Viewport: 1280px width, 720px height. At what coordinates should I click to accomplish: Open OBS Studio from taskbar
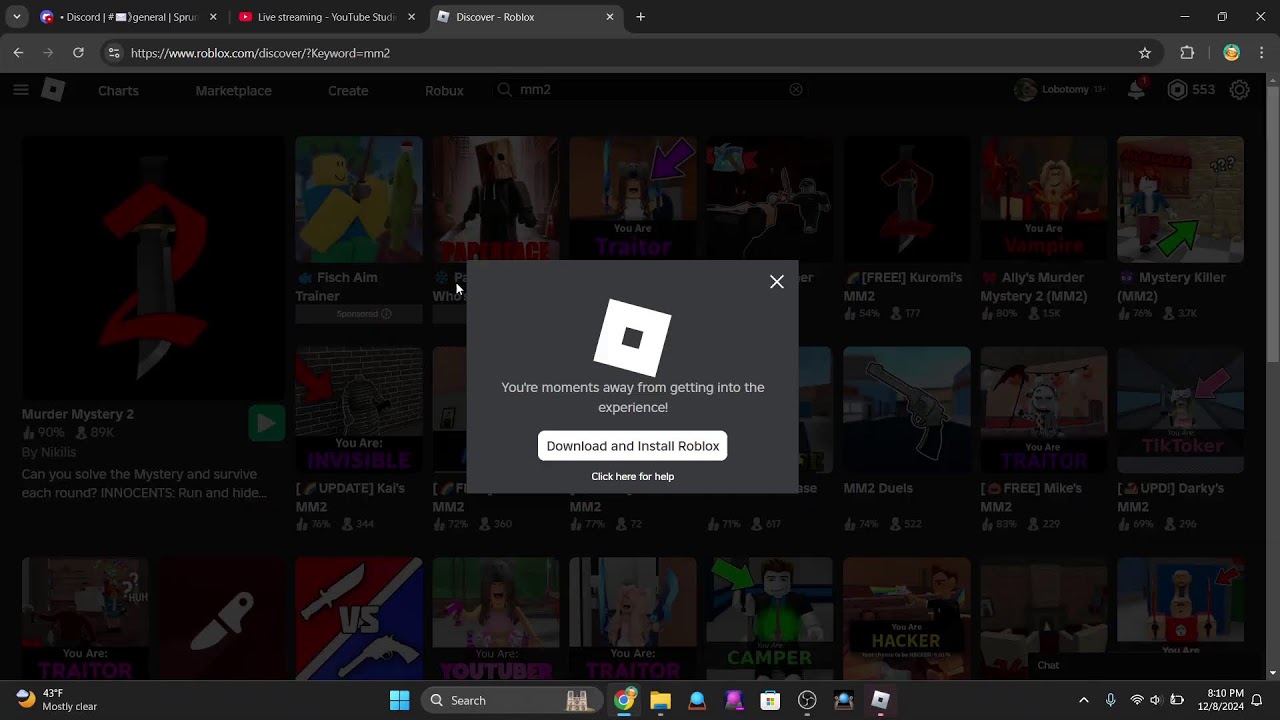point(807,700)
